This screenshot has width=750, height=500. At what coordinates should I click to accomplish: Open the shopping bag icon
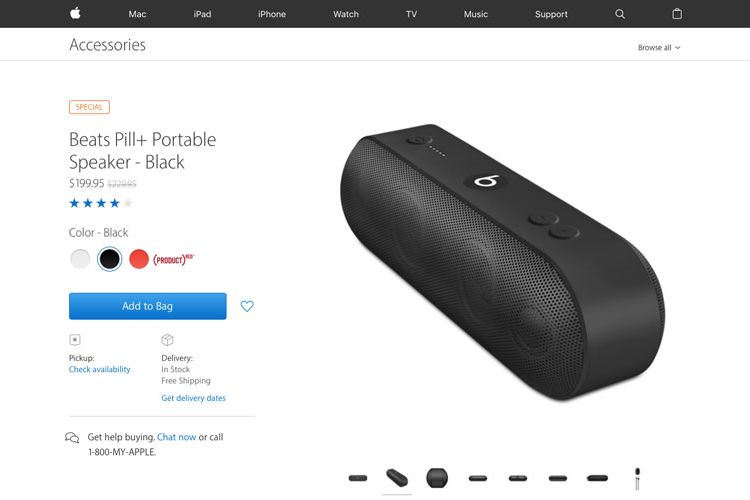pyautogui.click(x=677, y=13)
